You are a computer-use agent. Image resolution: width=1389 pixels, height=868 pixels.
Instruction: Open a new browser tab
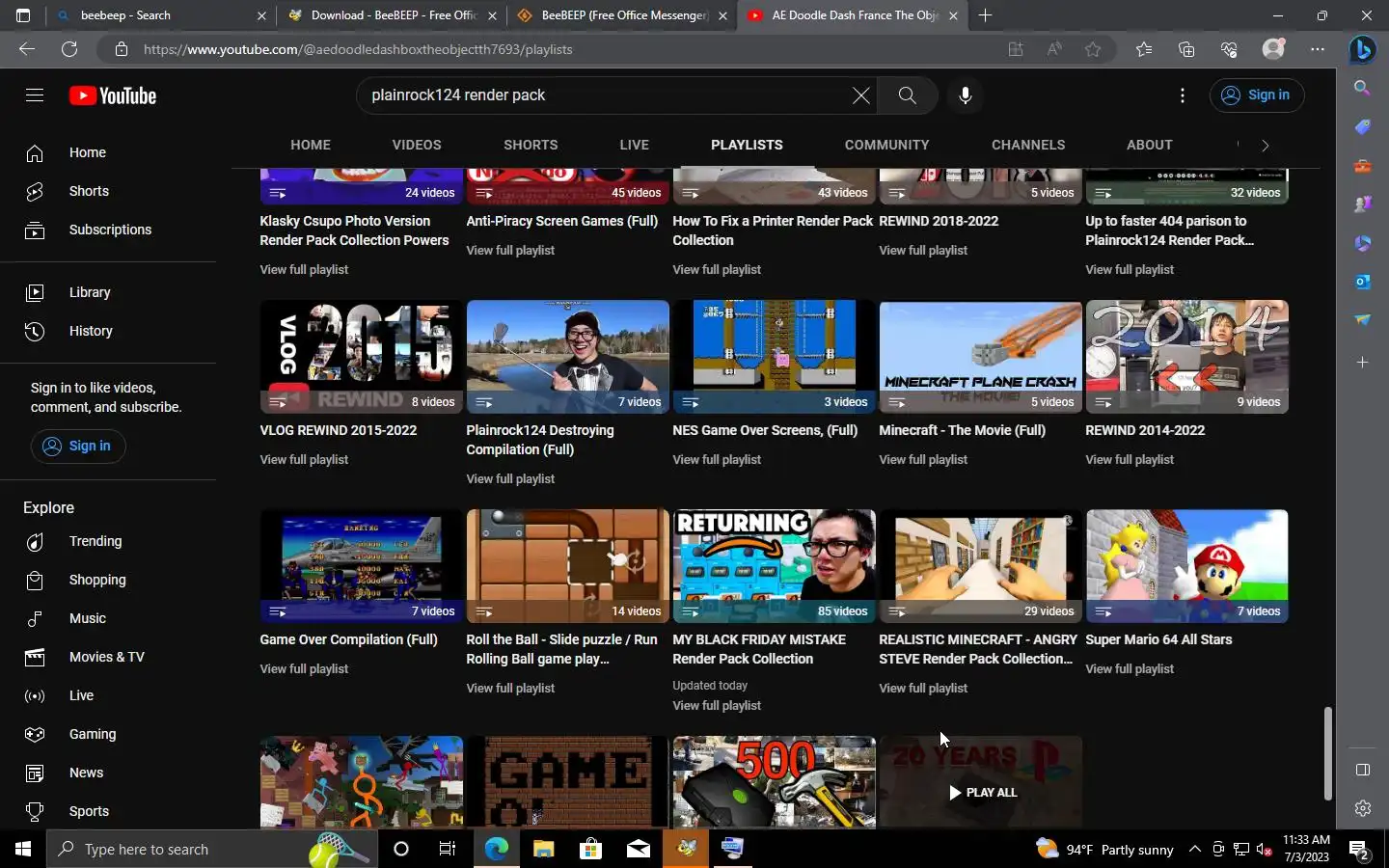(985, 15)
